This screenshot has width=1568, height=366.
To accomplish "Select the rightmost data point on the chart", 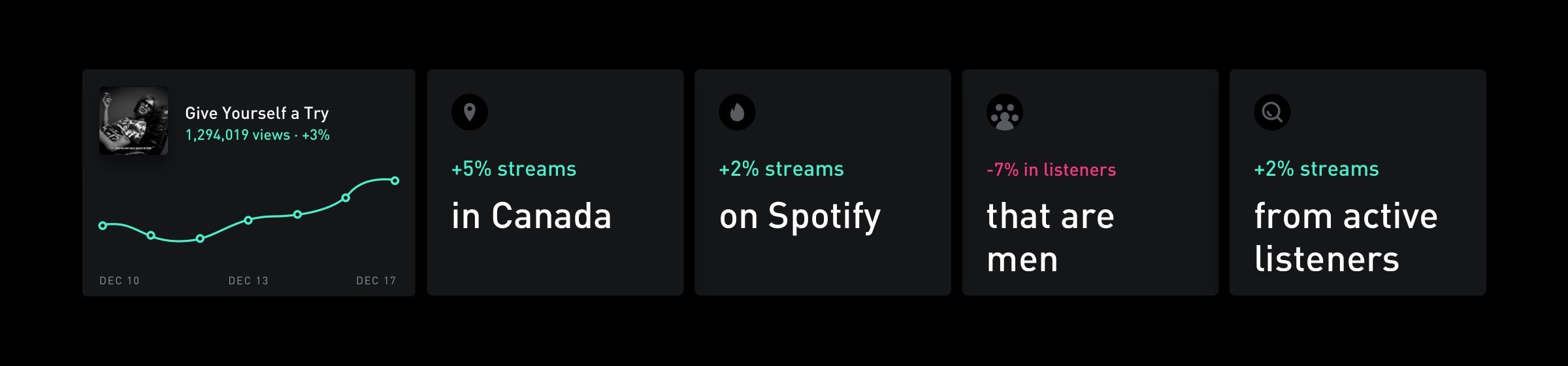I will click(x=395, y=181).
